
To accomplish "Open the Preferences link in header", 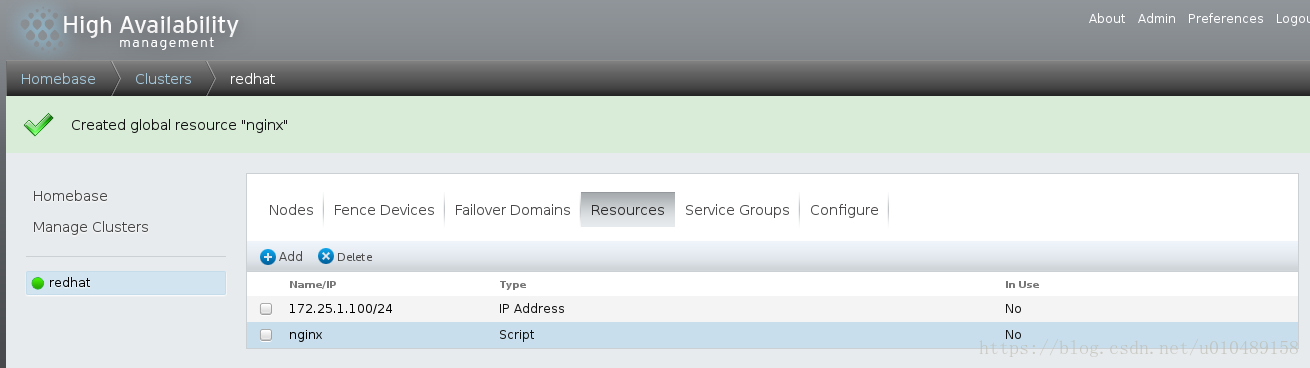I will 1226,19.
